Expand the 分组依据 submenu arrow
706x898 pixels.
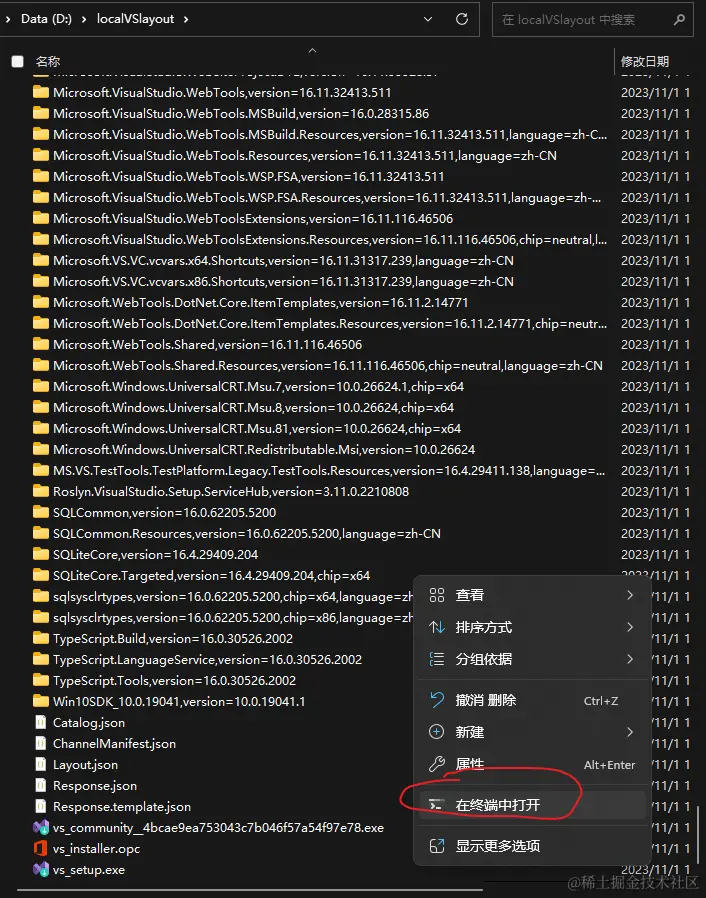(630, 659)
